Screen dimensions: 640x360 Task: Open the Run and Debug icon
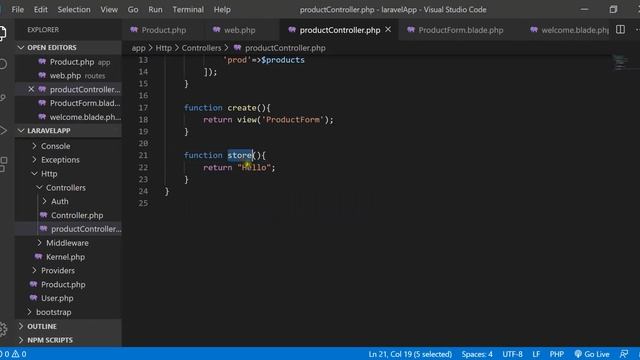tap(3, 131)
